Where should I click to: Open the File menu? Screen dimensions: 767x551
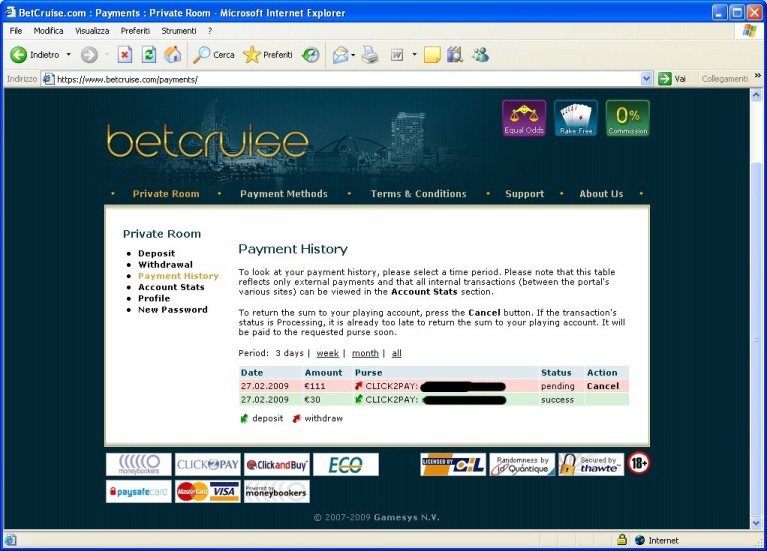(x=16, y=31)
